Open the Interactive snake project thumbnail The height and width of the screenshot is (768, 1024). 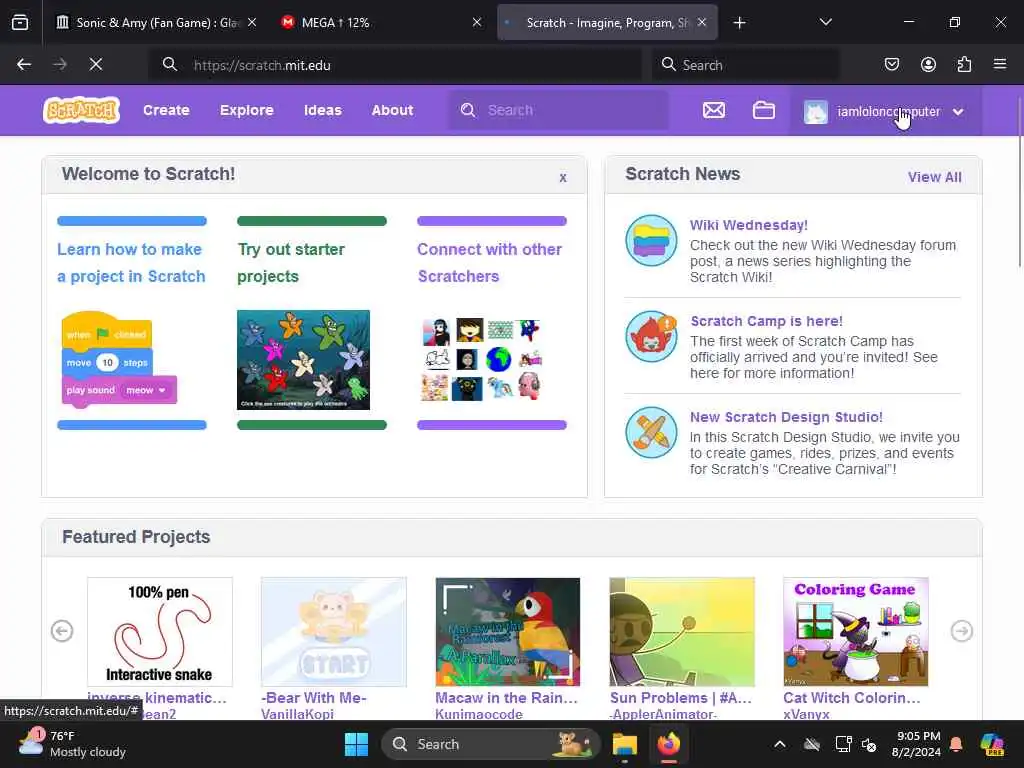[160, 632]
